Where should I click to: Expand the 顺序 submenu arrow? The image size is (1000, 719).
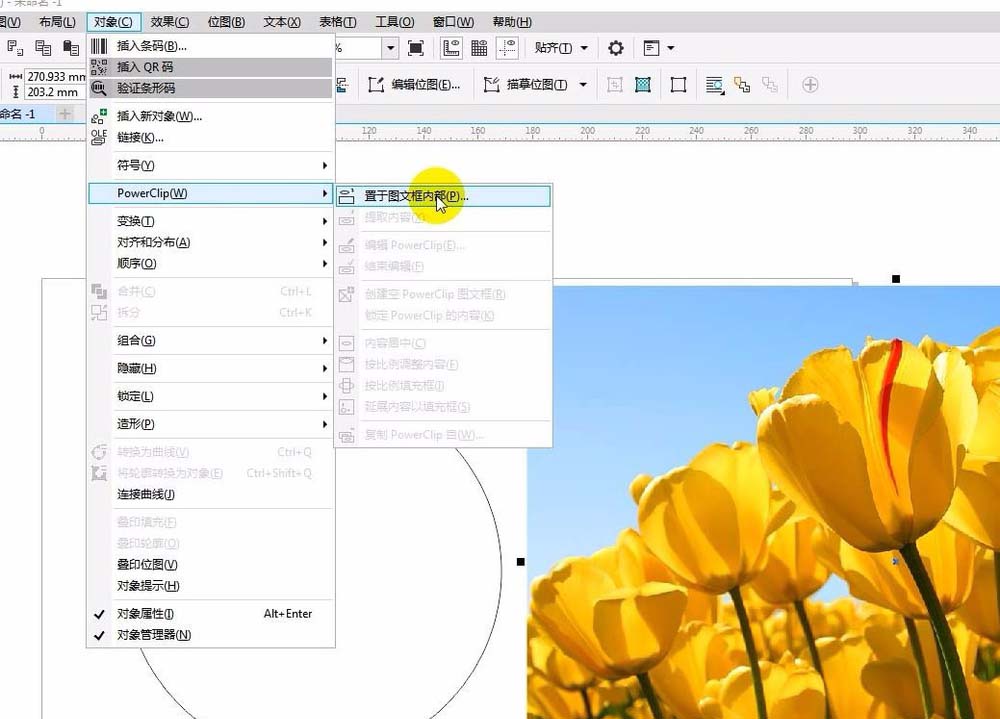325,263
